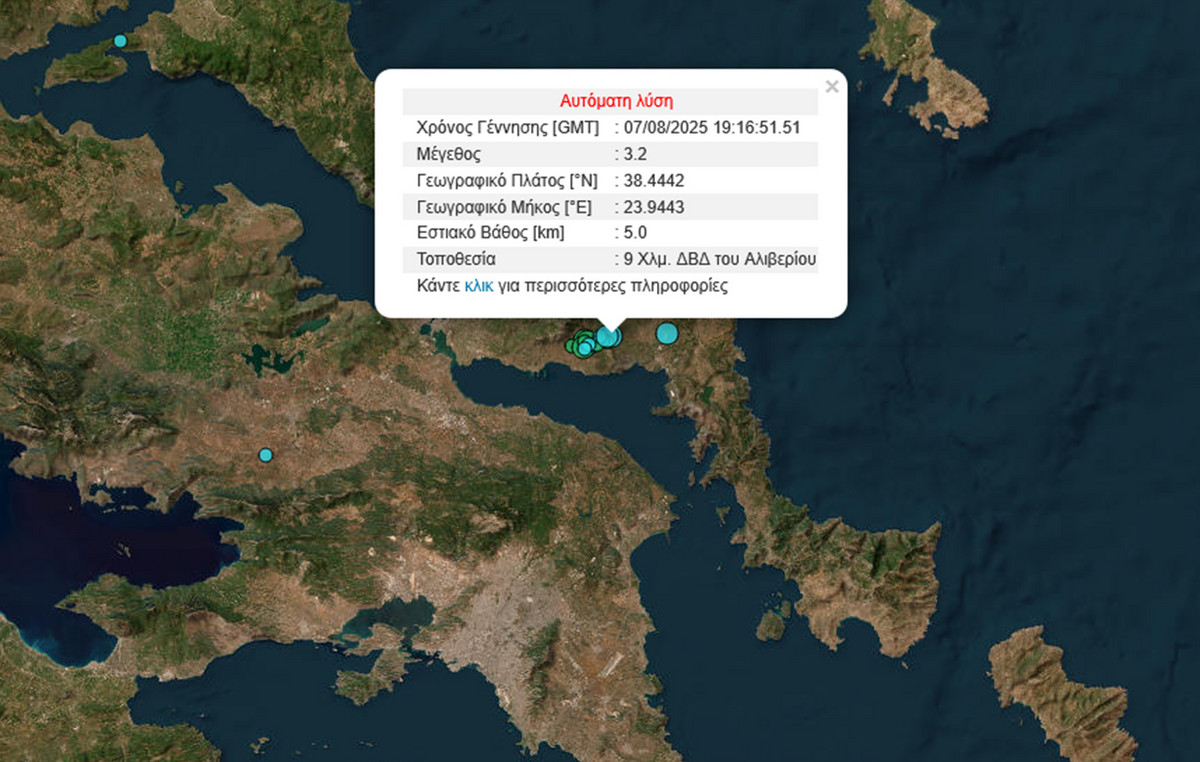The height and width of the screenshot is (762, 1200).
Task: Select the longitude value 23.9443
Action: [x=654, y=207]
